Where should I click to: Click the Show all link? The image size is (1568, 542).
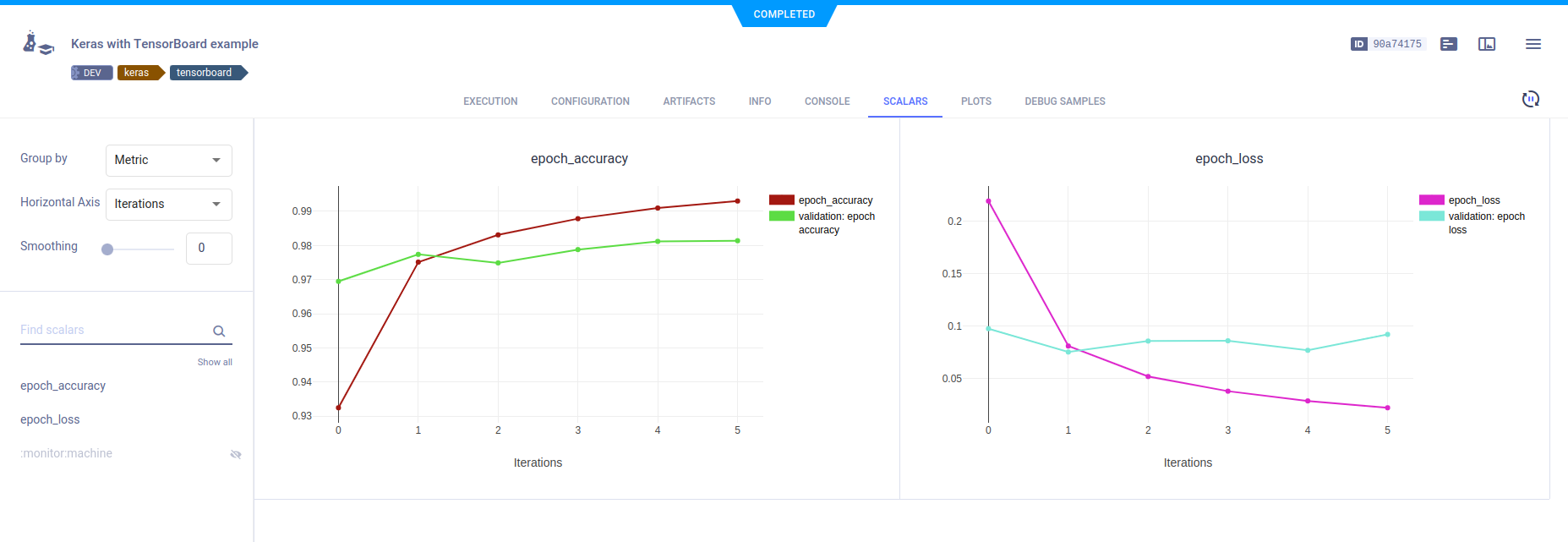[x=215, y=362]
